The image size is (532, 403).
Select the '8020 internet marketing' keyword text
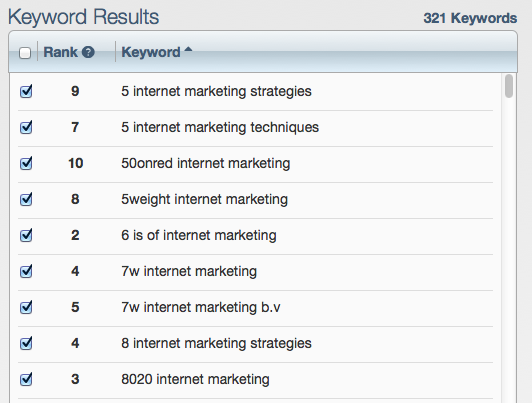tap(195, 379)
